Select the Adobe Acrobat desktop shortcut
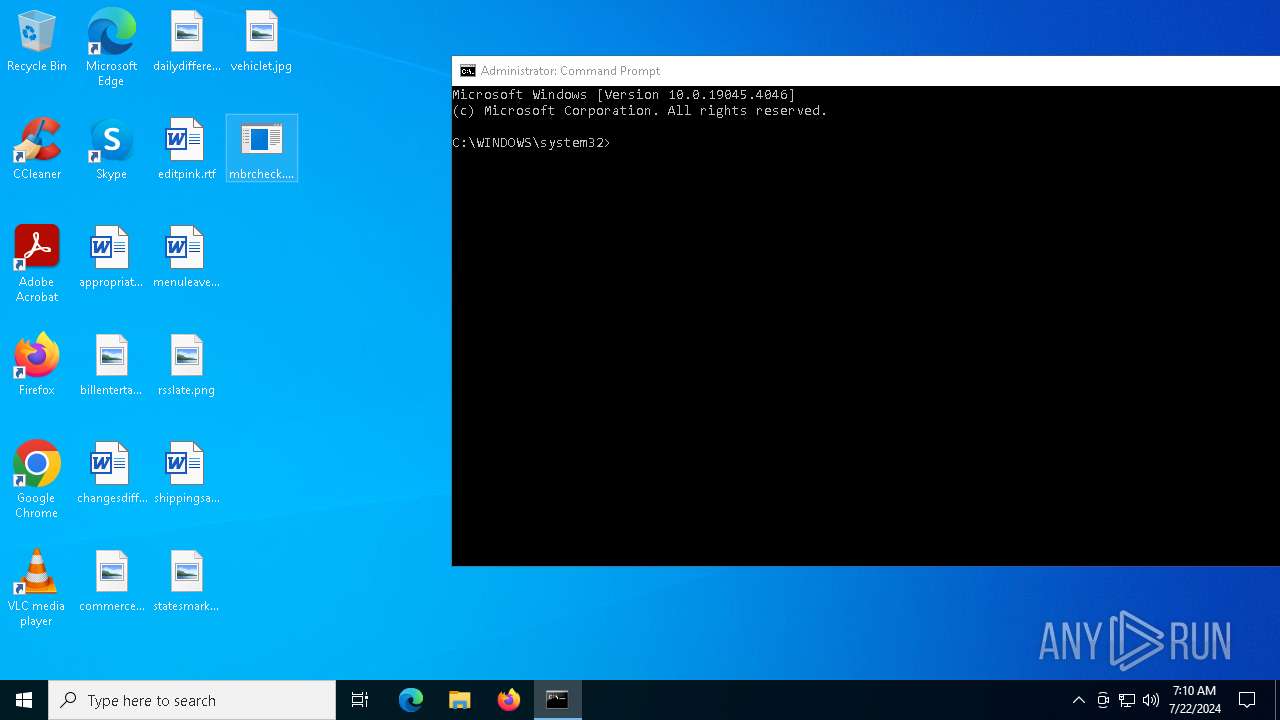Viewport: 1280px width, 720px height. [37, 264]
